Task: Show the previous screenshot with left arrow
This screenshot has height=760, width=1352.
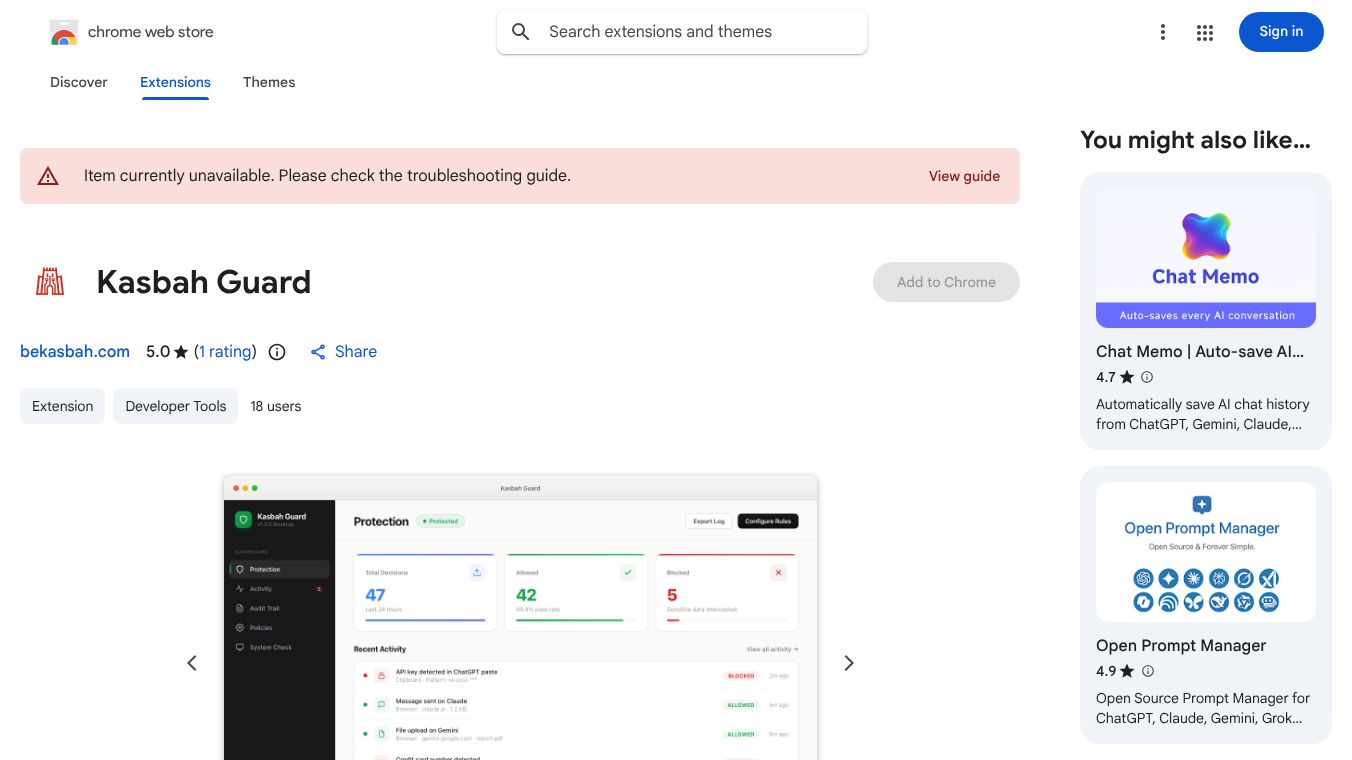Action: pyautogui.click(x=192, y=663)
